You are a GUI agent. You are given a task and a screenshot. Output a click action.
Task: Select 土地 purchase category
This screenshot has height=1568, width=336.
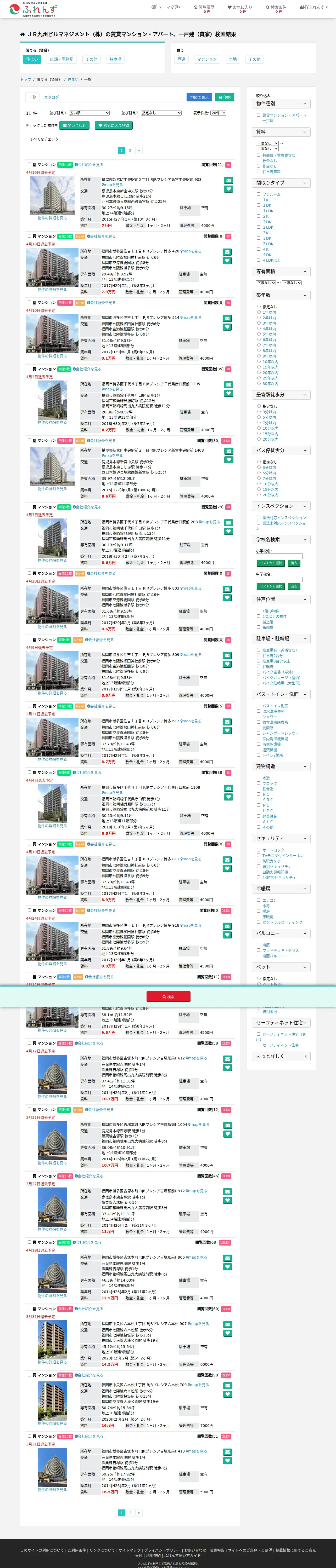(233, 60)
